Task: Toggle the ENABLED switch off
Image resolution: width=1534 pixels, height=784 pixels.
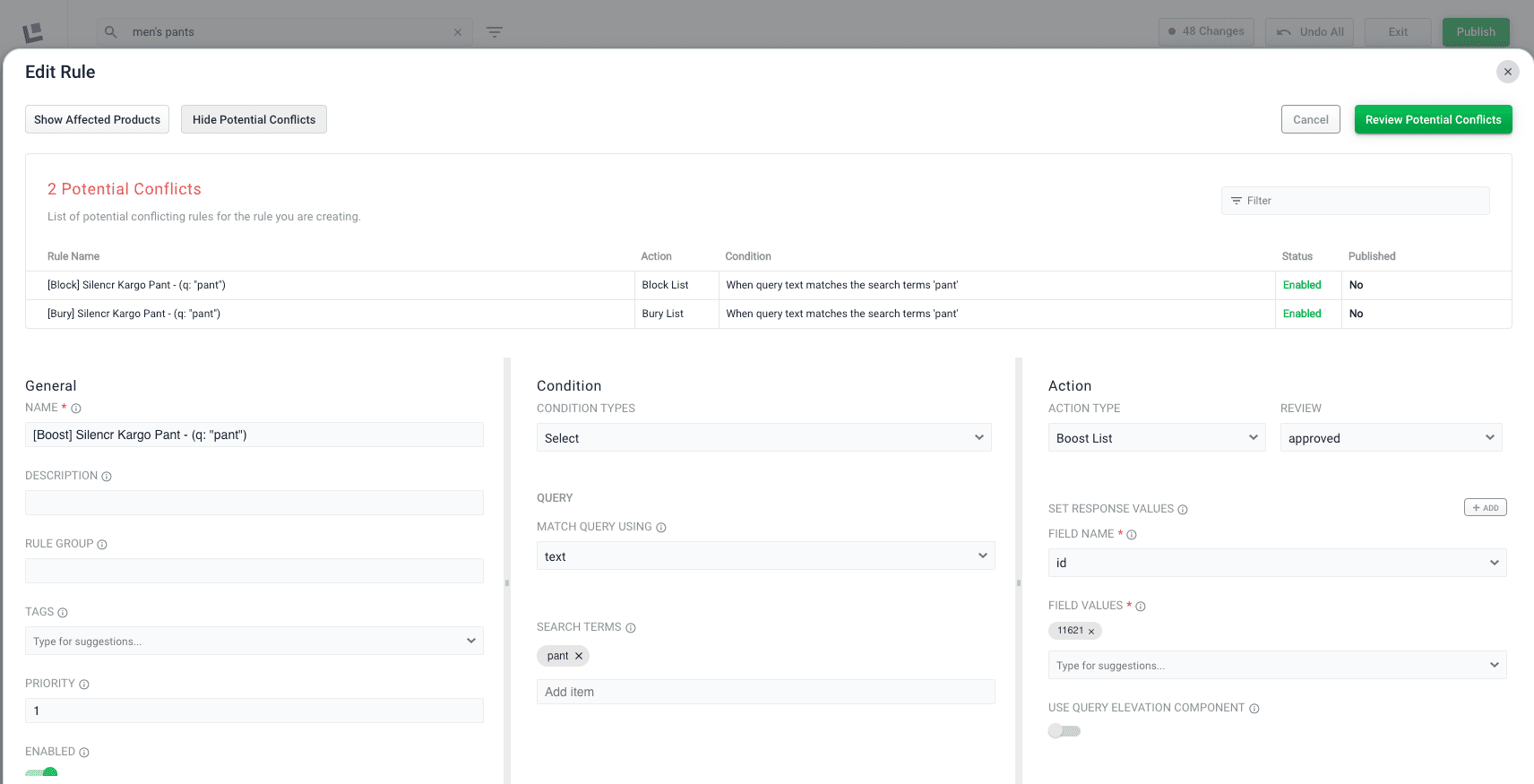Action: (x=41, y=772)
